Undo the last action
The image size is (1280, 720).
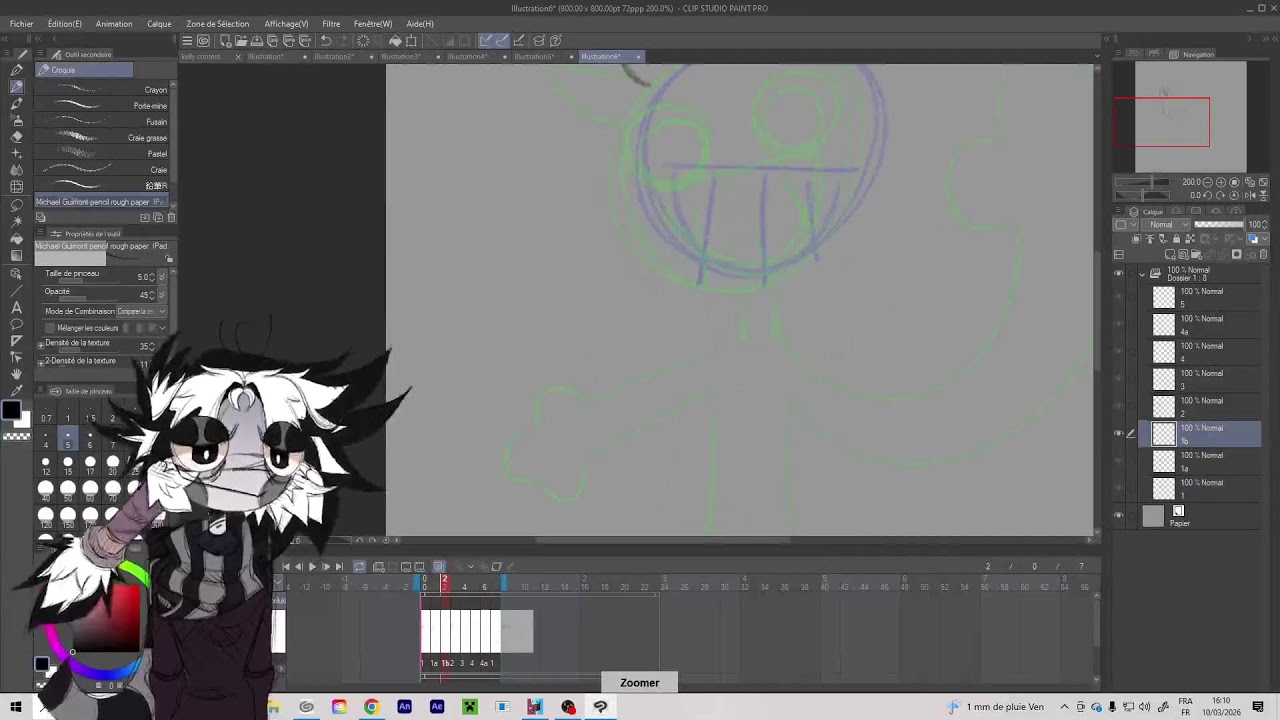(326, 41)
